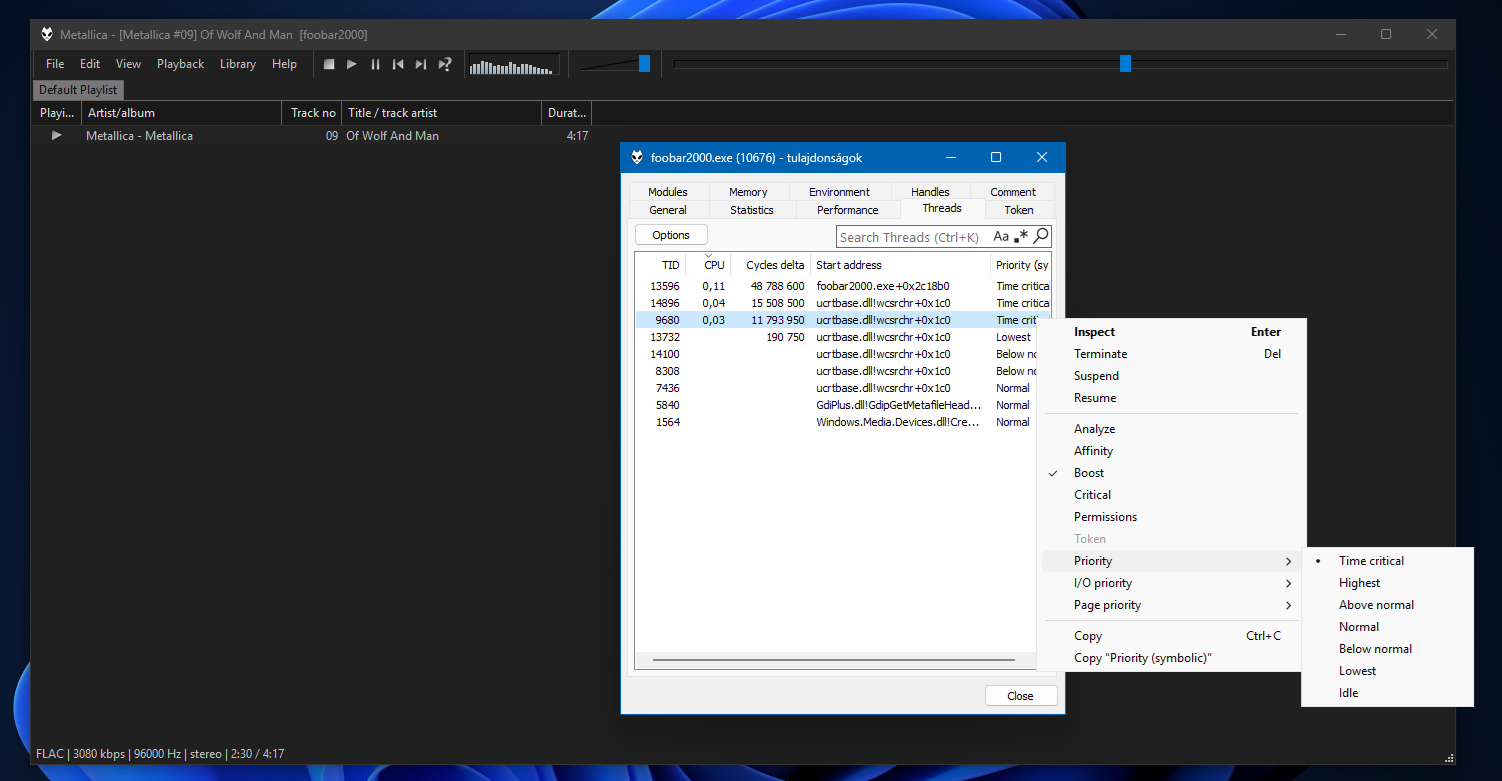Image resolution: width=1502 pixels, height=781 pixels.
Task: Click the Close button in properties dialog
Action: click(x=1020, y=696)
